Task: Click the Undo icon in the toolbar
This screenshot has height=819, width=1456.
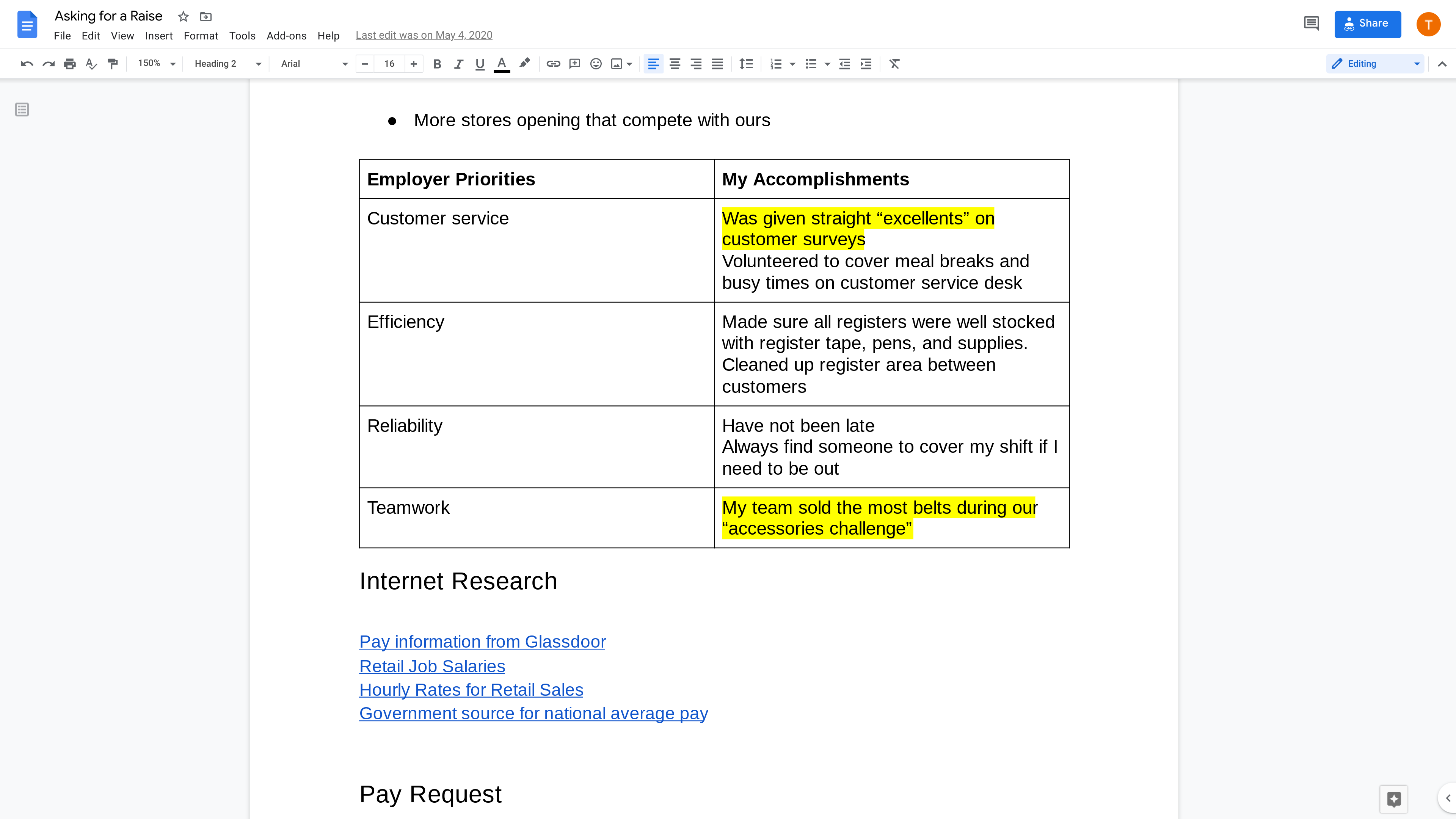Action: tap(27, 64)
